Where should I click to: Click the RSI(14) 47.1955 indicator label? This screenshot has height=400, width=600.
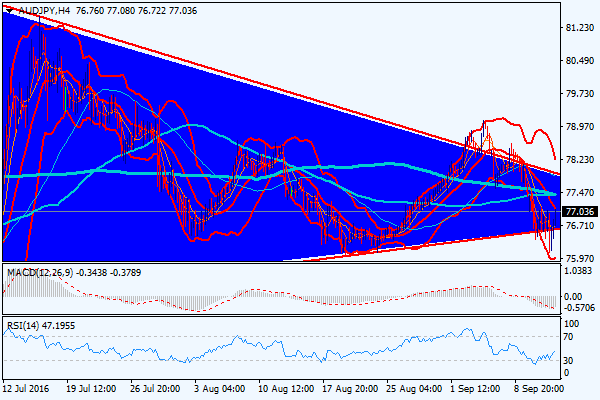pyautogui.click(x=41, y=326)
